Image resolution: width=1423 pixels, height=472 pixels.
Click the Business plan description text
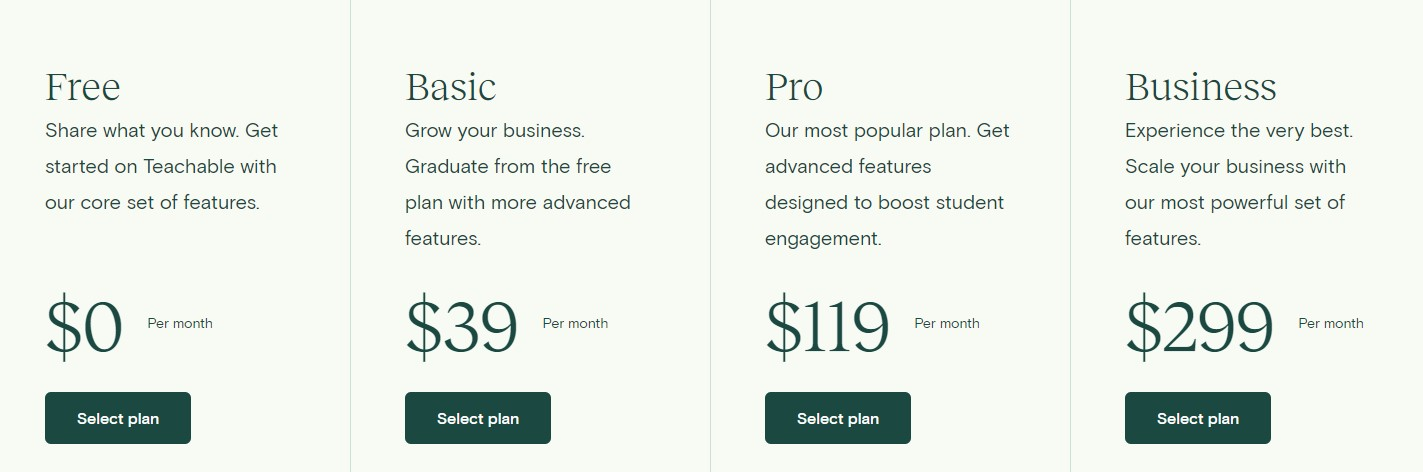1239,184
